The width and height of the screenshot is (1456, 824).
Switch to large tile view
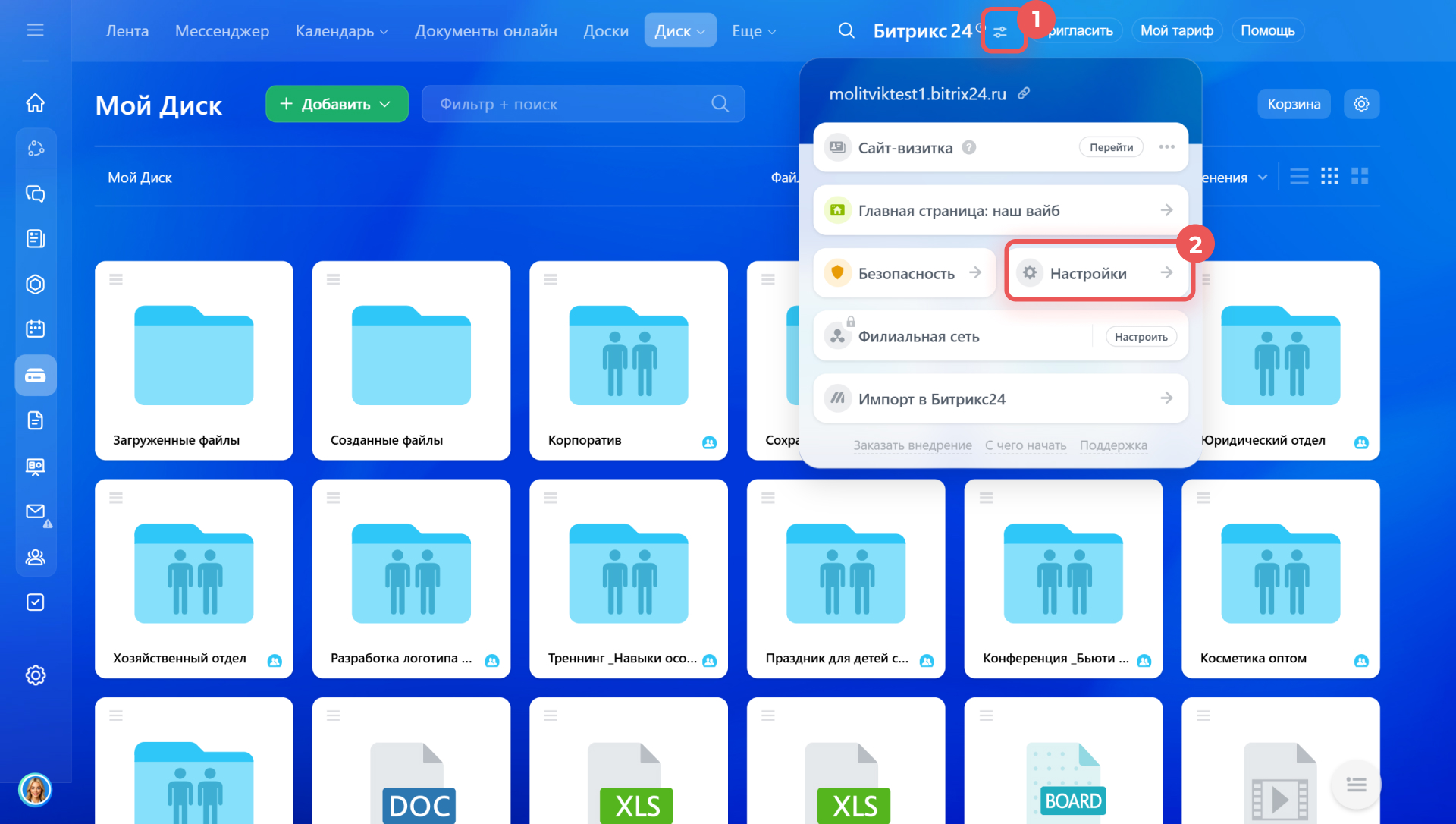click(x=1360, y=177)
